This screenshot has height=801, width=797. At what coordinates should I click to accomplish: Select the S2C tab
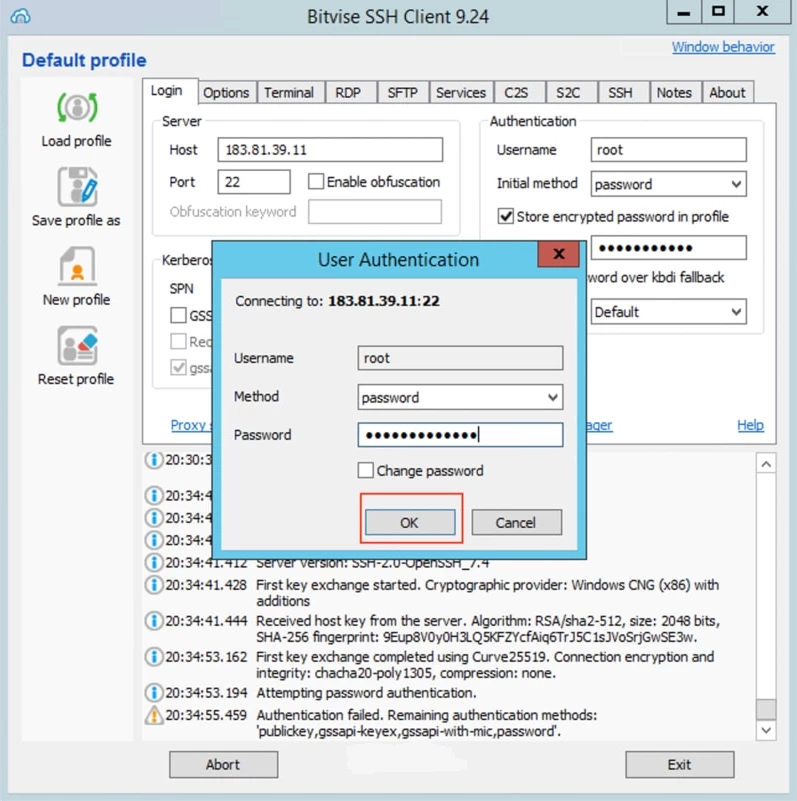[568, 92]
